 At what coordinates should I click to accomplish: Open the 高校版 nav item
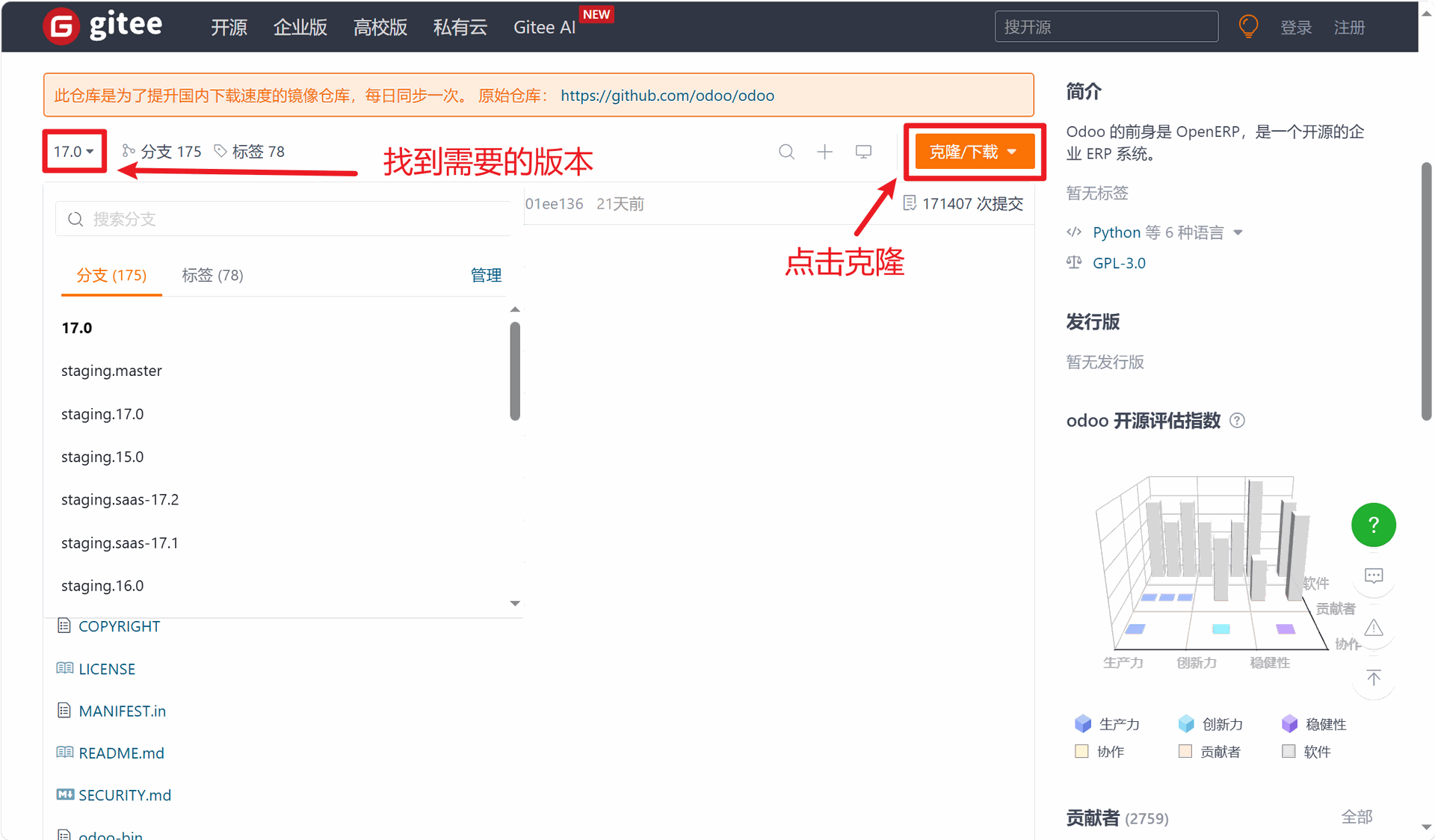380,27
